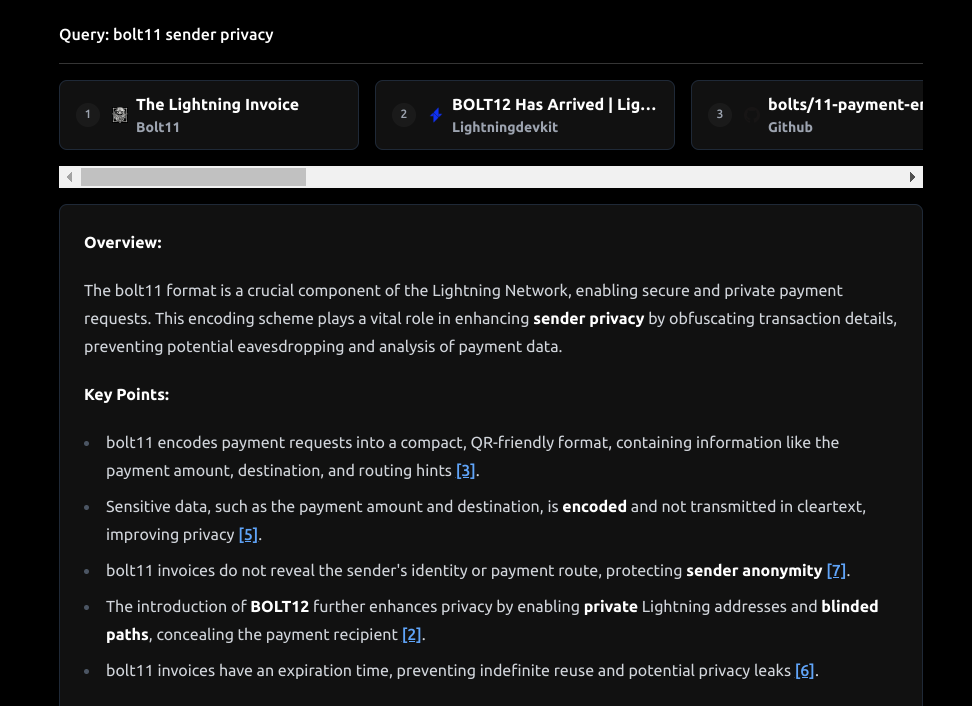Click the number 3 source badge
The image size is (972, 706).
click(x=720, y=115)
